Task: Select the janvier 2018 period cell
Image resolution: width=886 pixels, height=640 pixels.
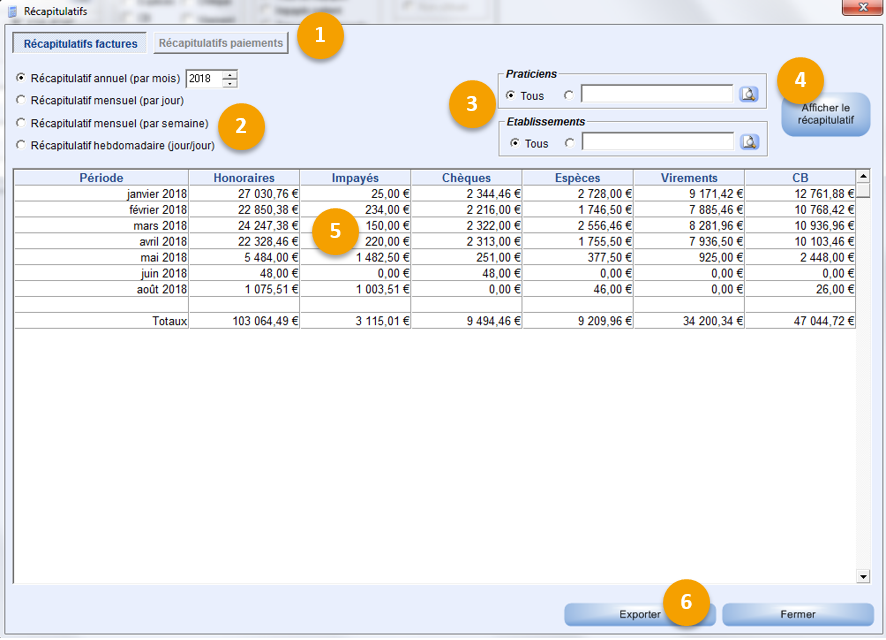Action: [101, 194]
